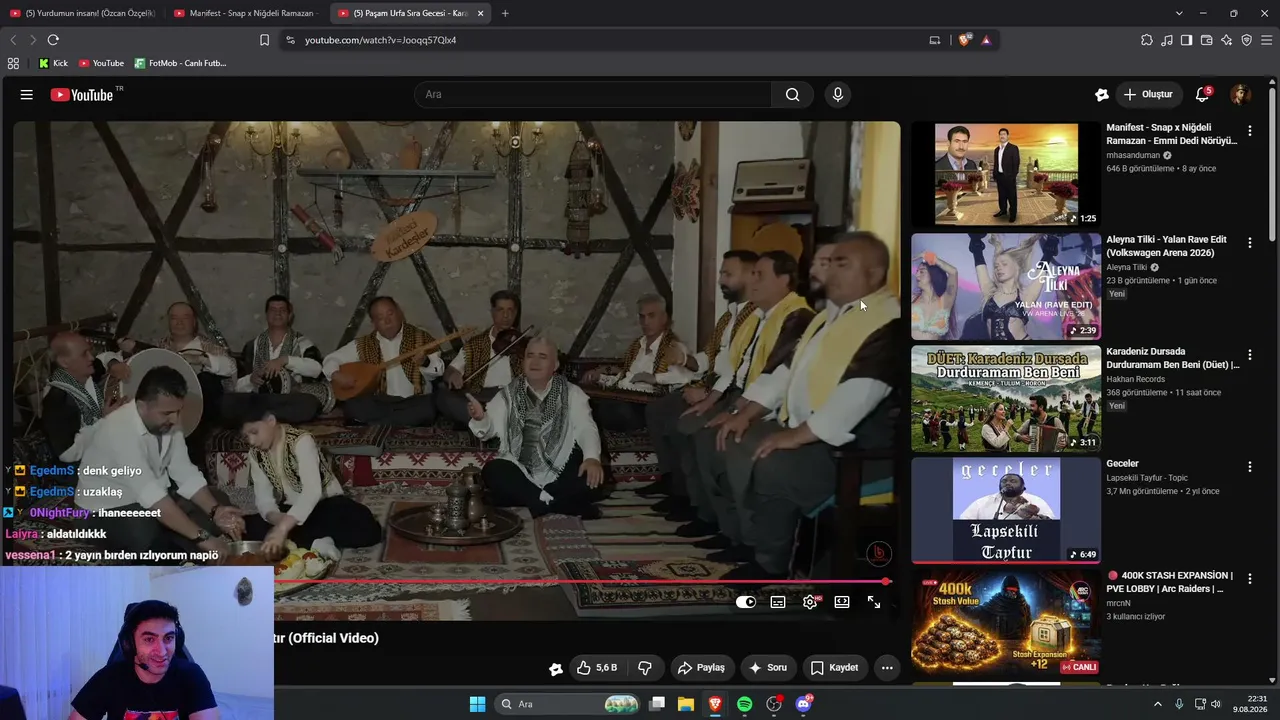The height and width of the screenshot is (720, 1280).
Task: Open the Windows Start menu
Action: click(477, 704)
